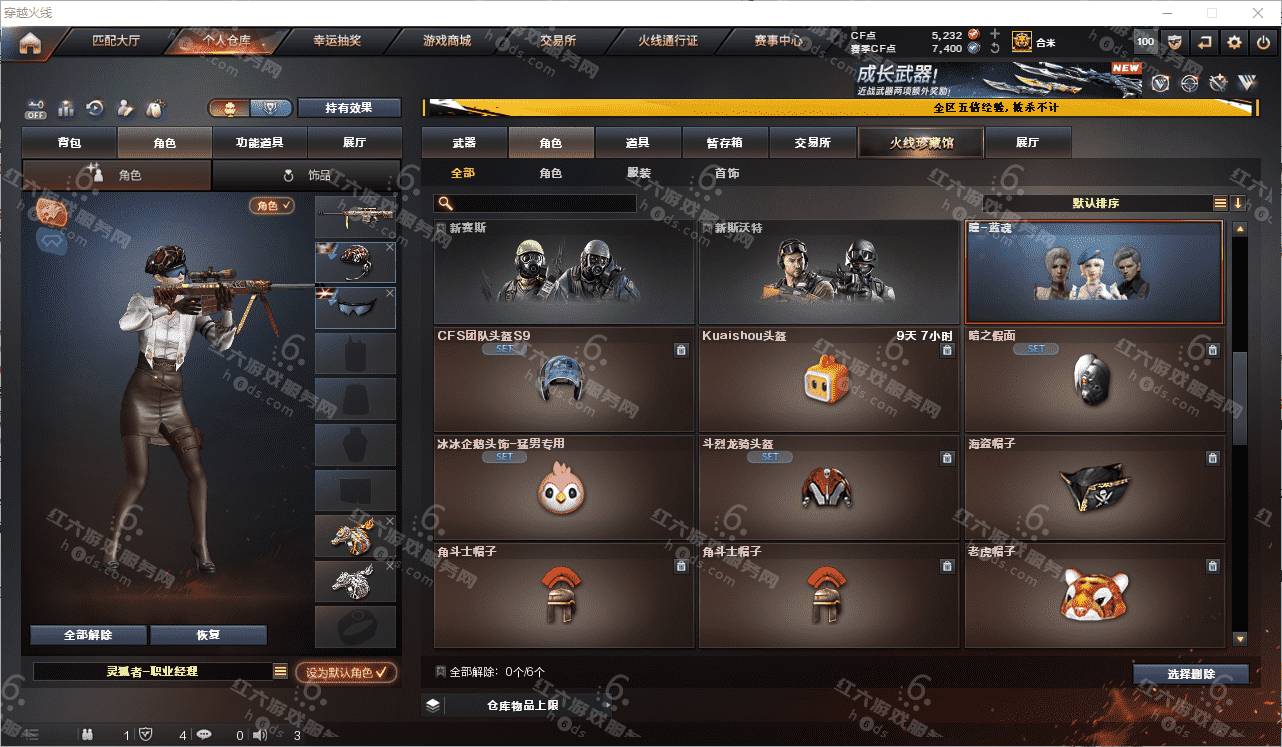1282x747 pixels.
Task: Click the 全部解除 button
Action: pos(88,635)
